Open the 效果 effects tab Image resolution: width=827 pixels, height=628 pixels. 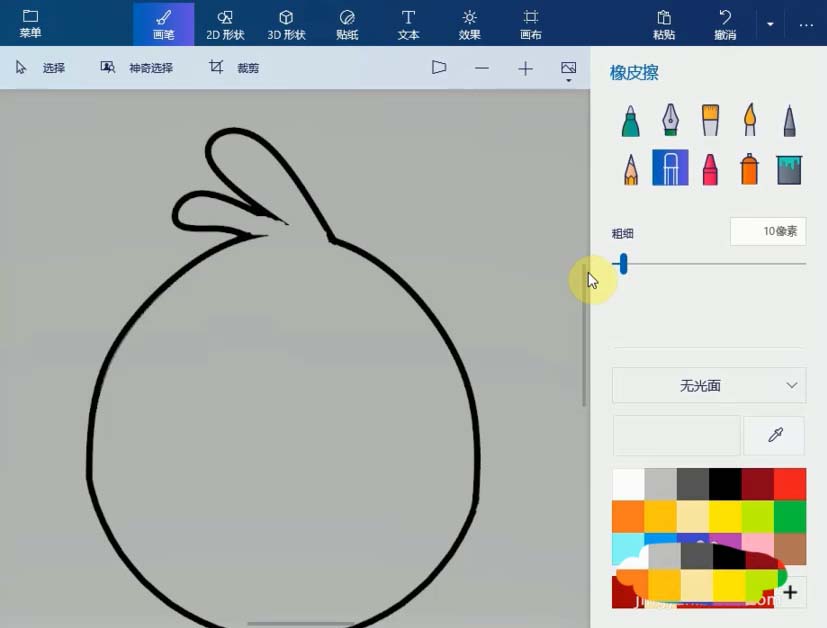469,24
